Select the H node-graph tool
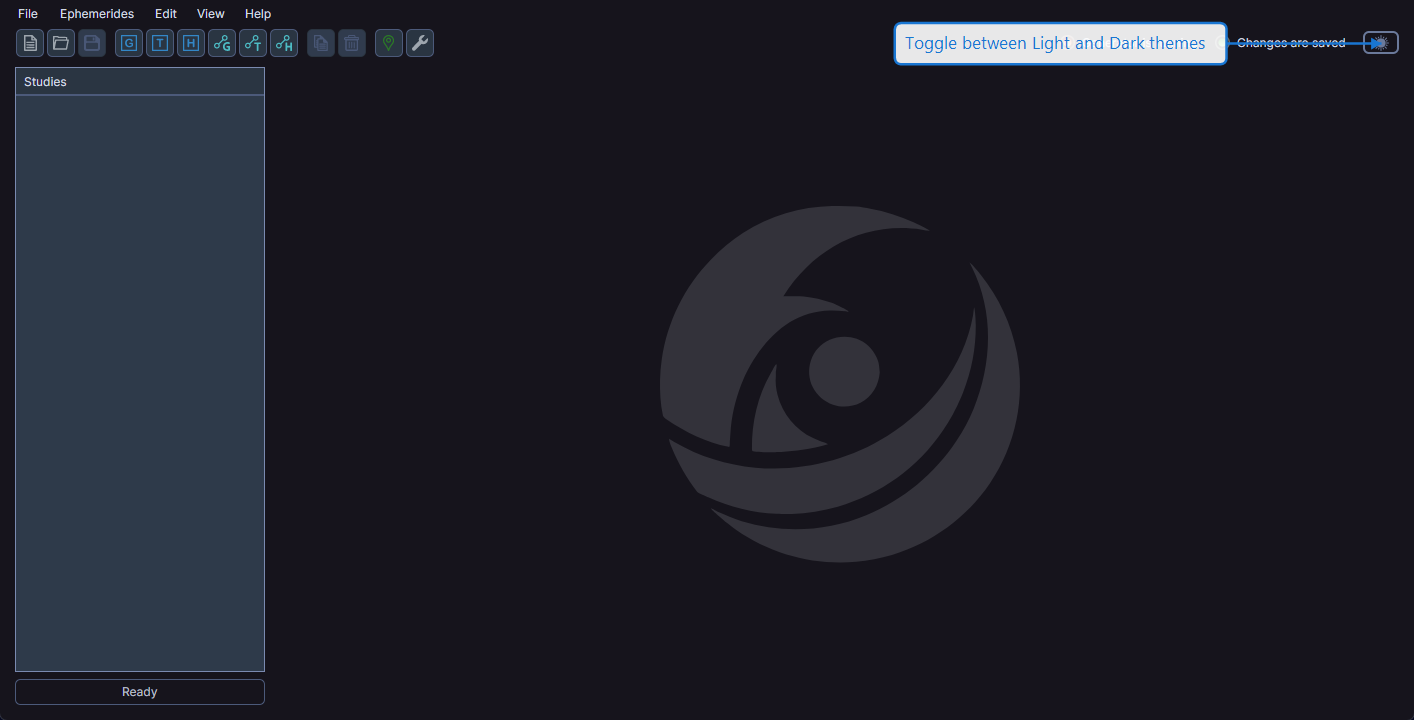 [284, 43]
